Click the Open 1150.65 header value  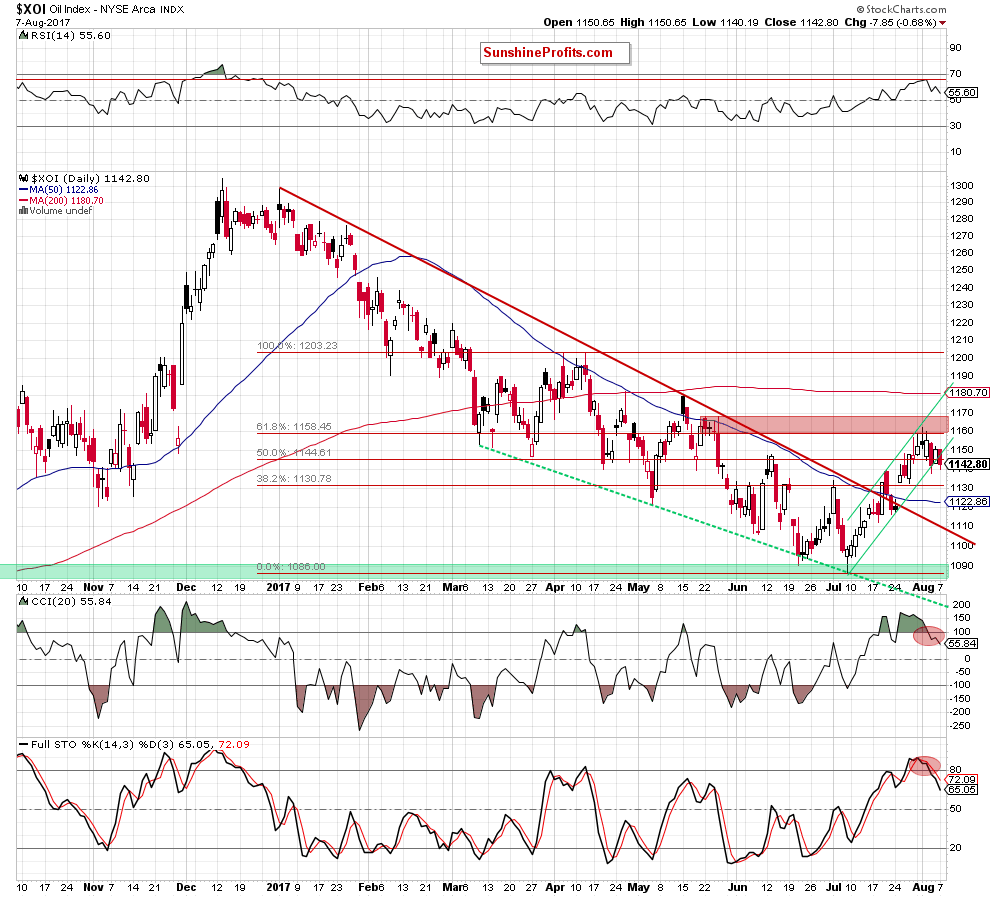(x=579, y=22)
